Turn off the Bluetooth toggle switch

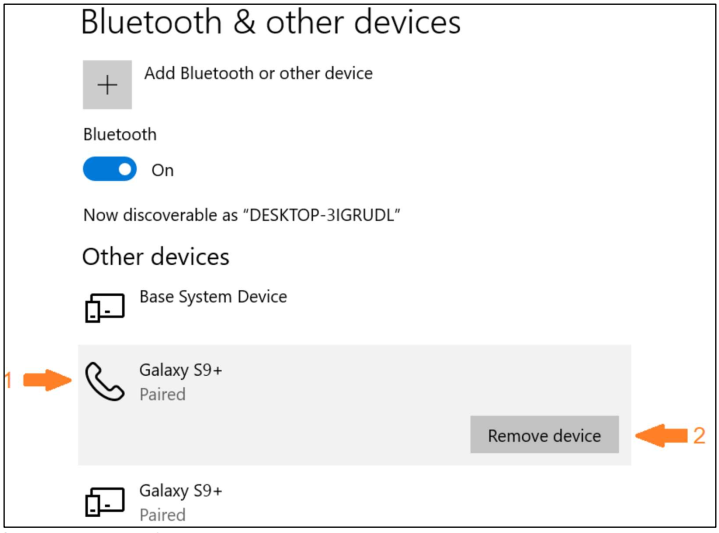click(x=110, y=170)
